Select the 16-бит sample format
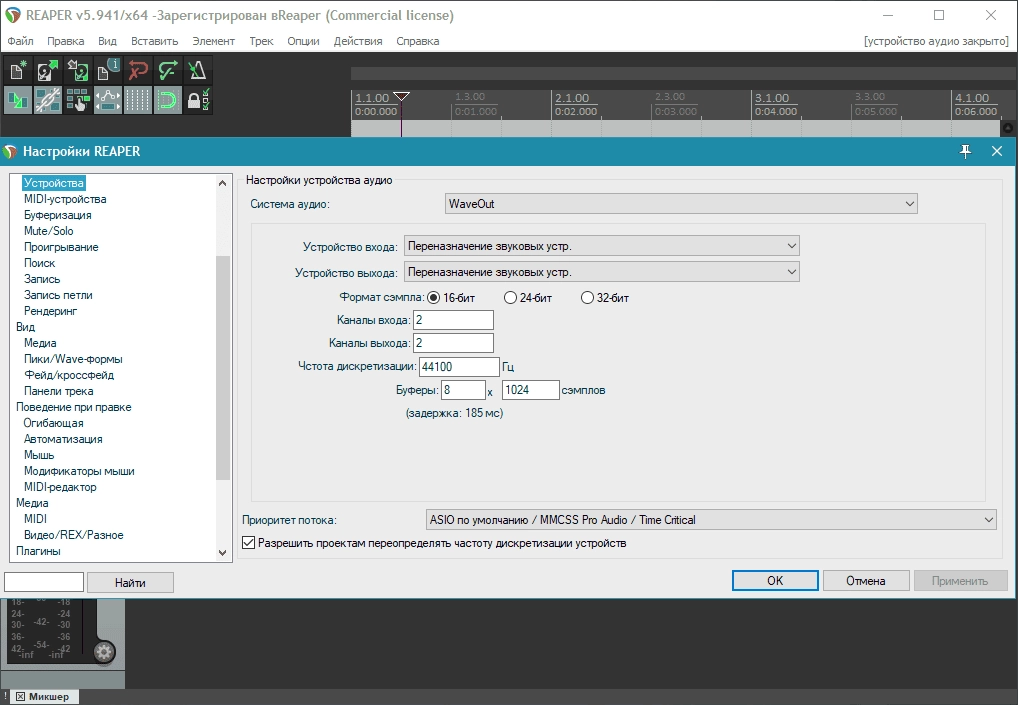This screenshot has height=705, width=1018. [x=451, y=298]
